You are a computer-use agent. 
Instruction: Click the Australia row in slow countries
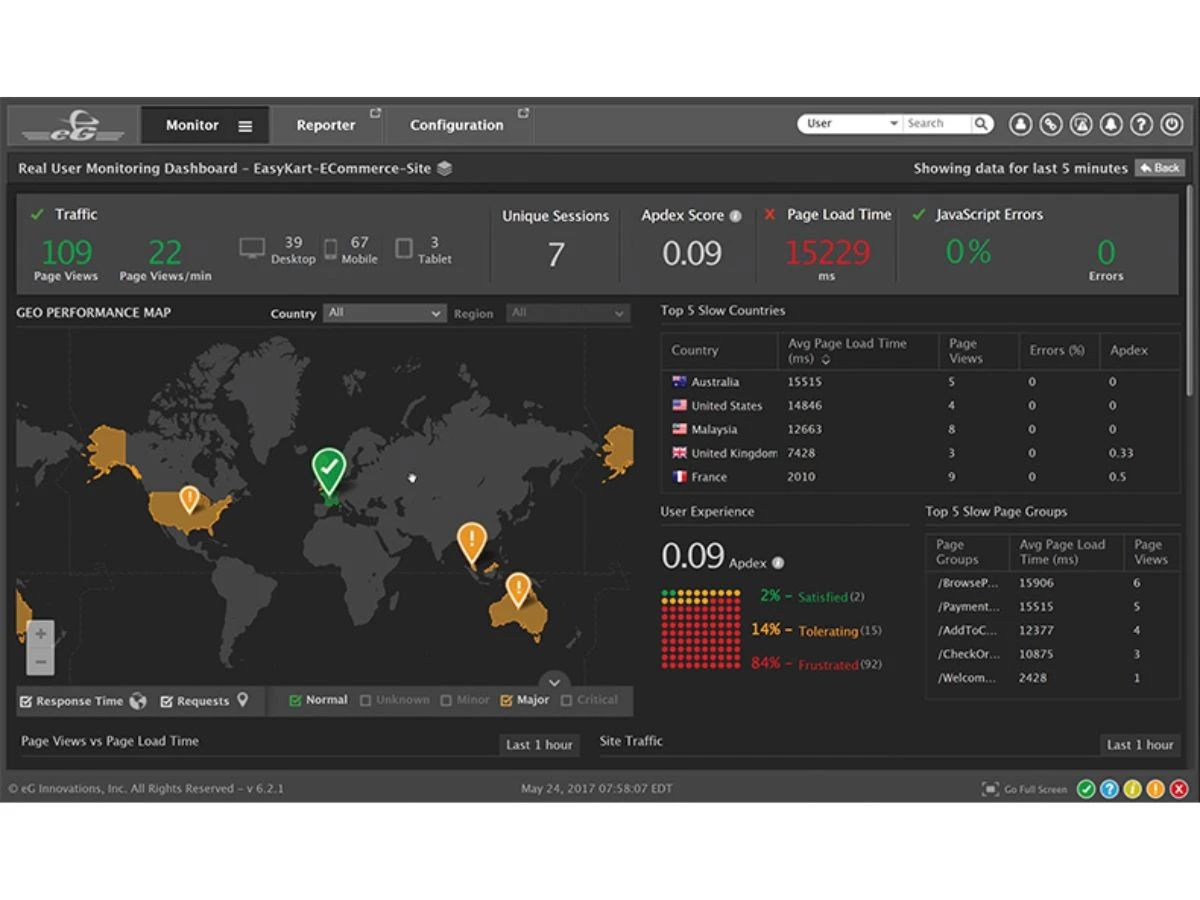click(x=920, y=382)
